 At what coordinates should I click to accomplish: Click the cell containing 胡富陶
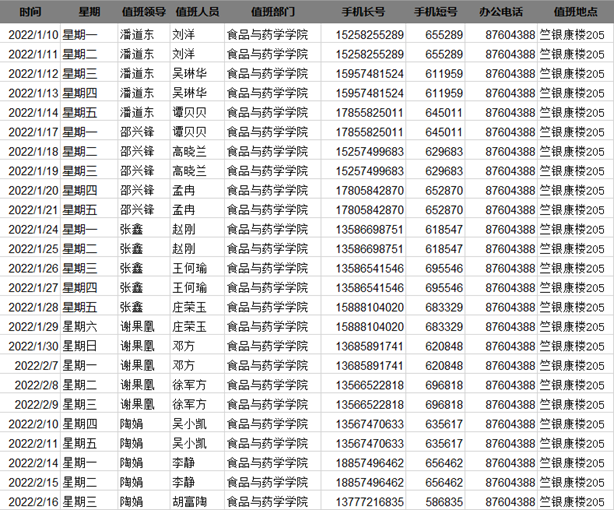[x=190, y=502]
